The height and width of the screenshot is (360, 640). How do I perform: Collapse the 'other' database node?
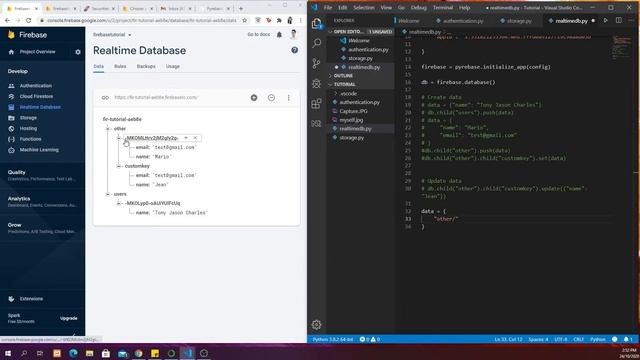(108, 129)
